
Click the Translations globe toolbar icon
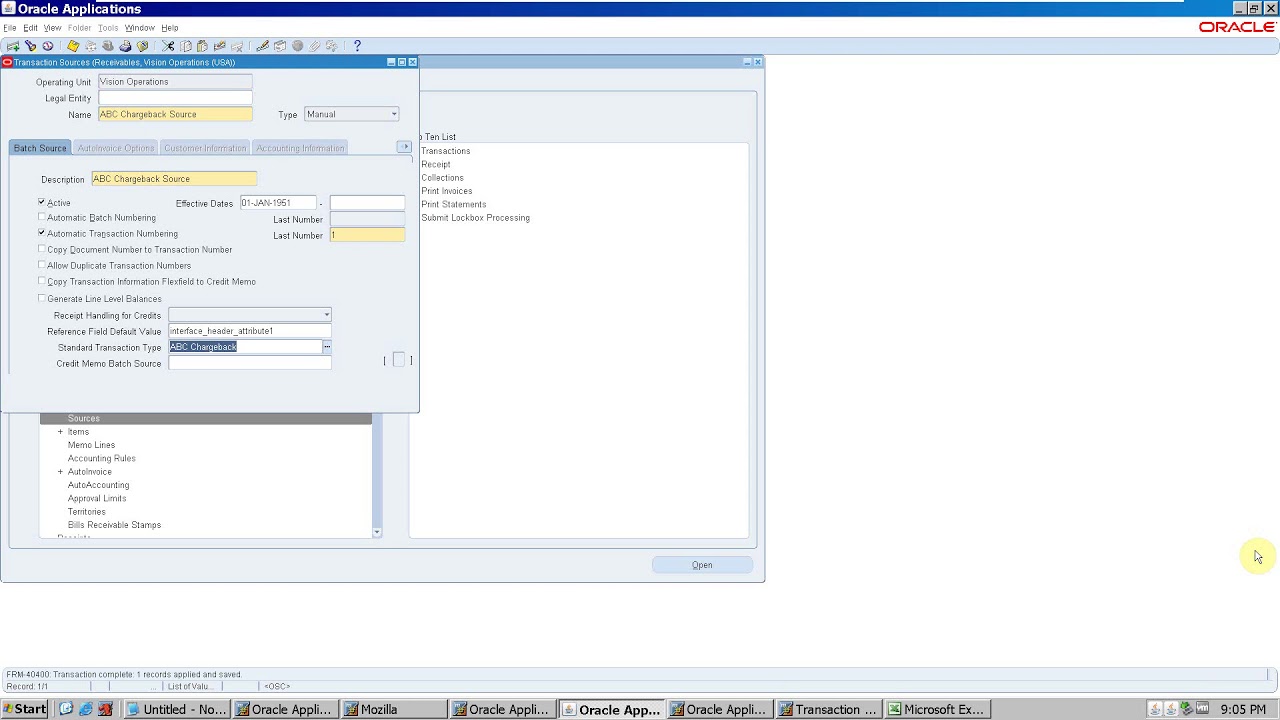(297, 46)
